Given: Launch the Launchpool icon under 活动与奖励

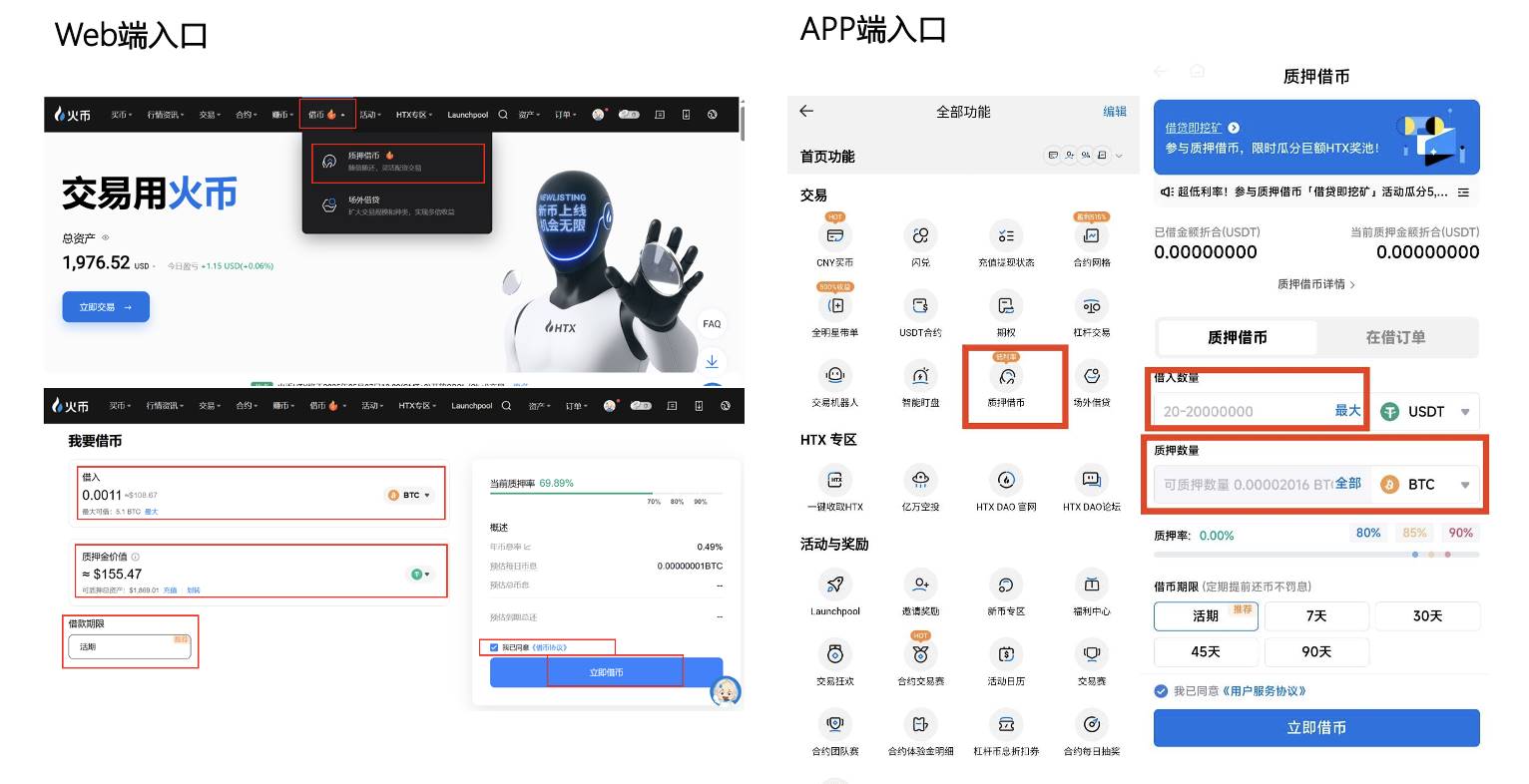Looking at the screenshot, I should [x=835, y=587].
